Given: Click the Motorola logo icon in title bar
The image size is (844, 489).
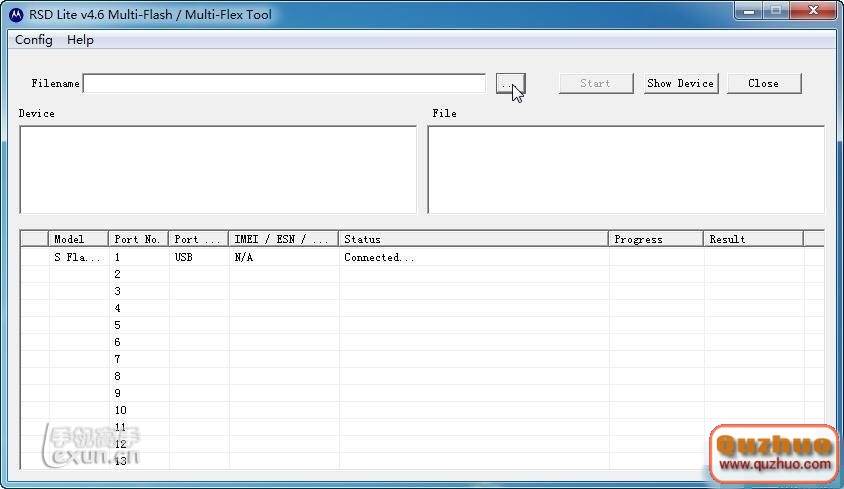Looking at the screenshot, I should (x=16, y=15).
